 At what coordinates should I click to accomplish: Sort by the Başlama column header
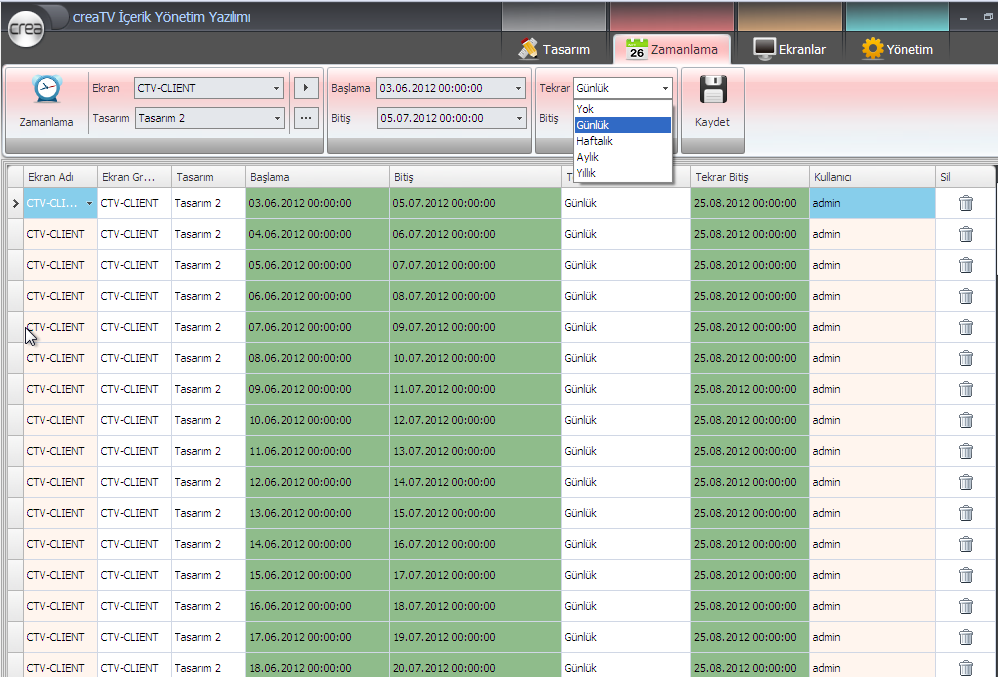(x=317, y=177)
